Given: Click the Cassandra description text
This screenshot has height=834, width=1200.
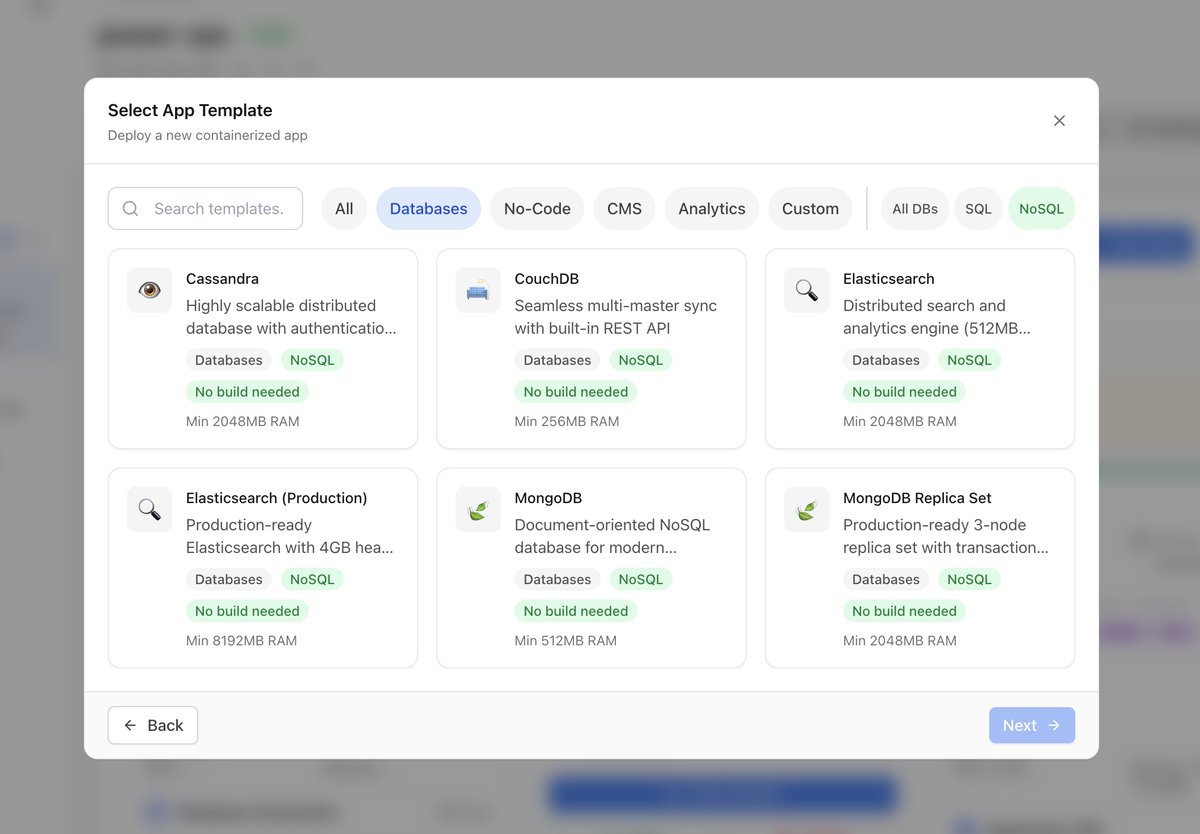Looking at the screenshot, I should tap(291, 317).
